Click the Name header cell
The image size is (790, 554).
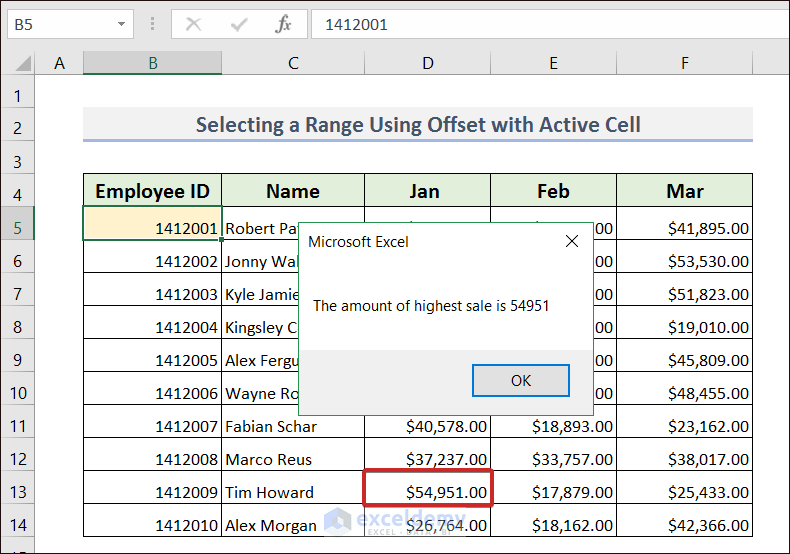tap(293, 190)
